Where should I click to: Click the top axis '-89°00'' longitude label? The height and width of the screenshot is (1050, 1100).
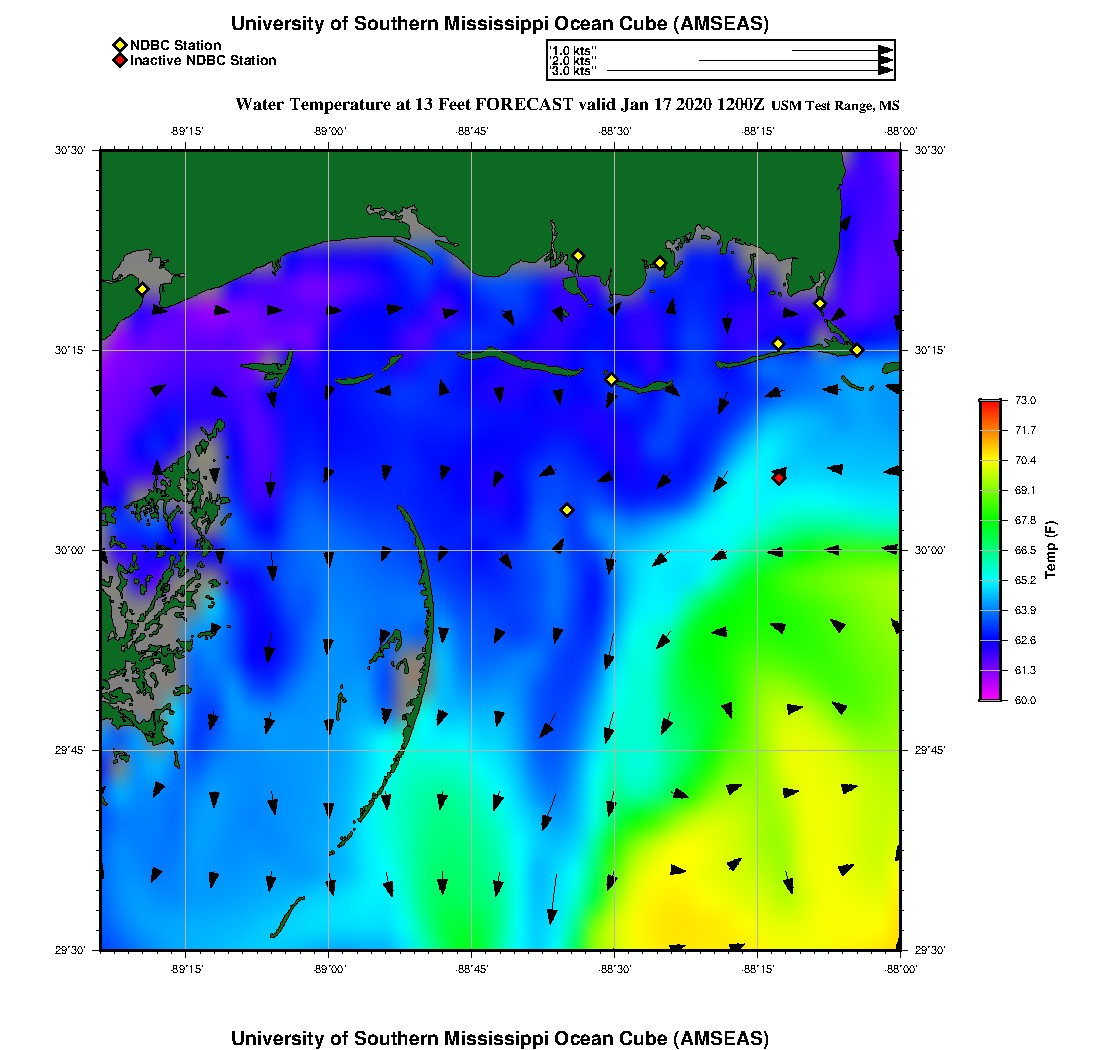(330, 131)
